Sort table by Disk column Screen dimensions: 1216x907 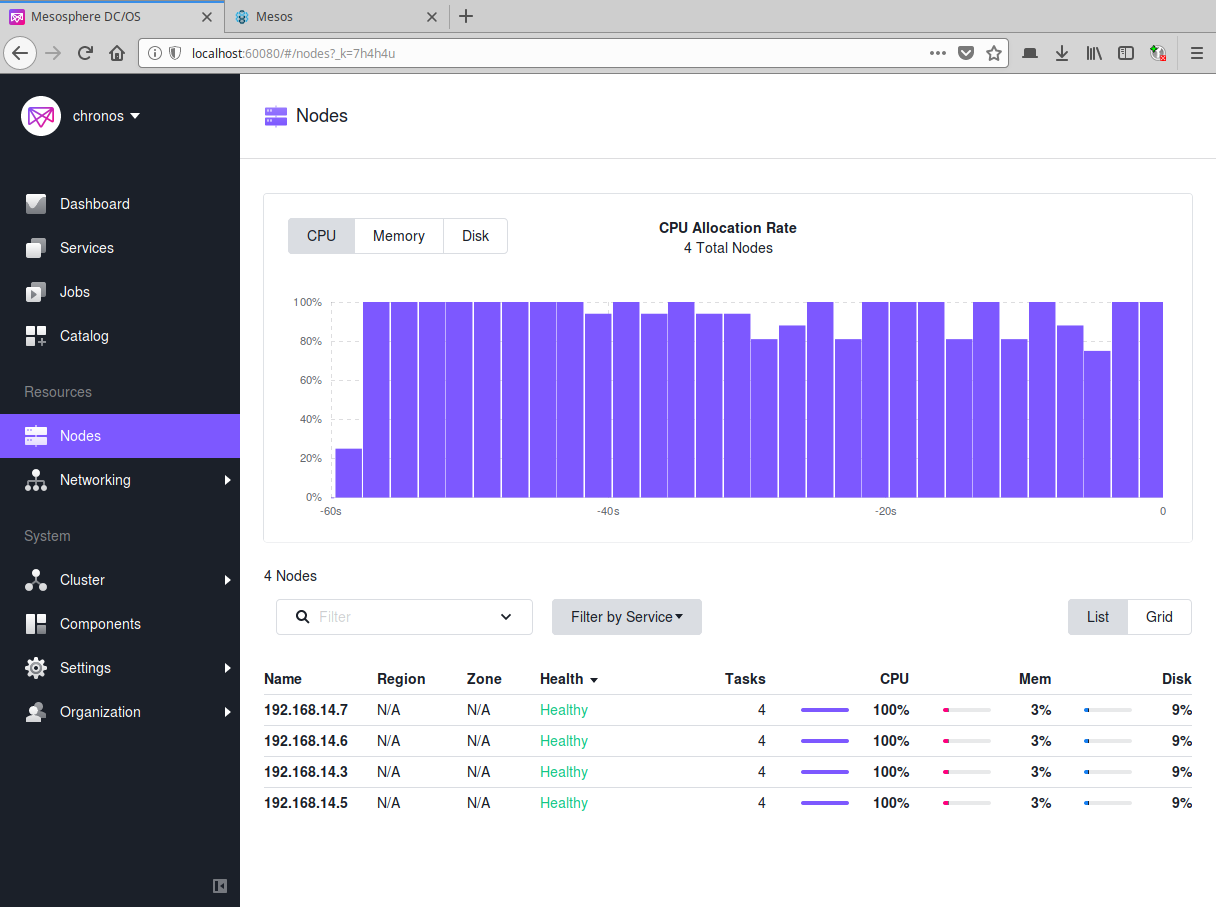pyautogui.click(x=1177, y=679)
